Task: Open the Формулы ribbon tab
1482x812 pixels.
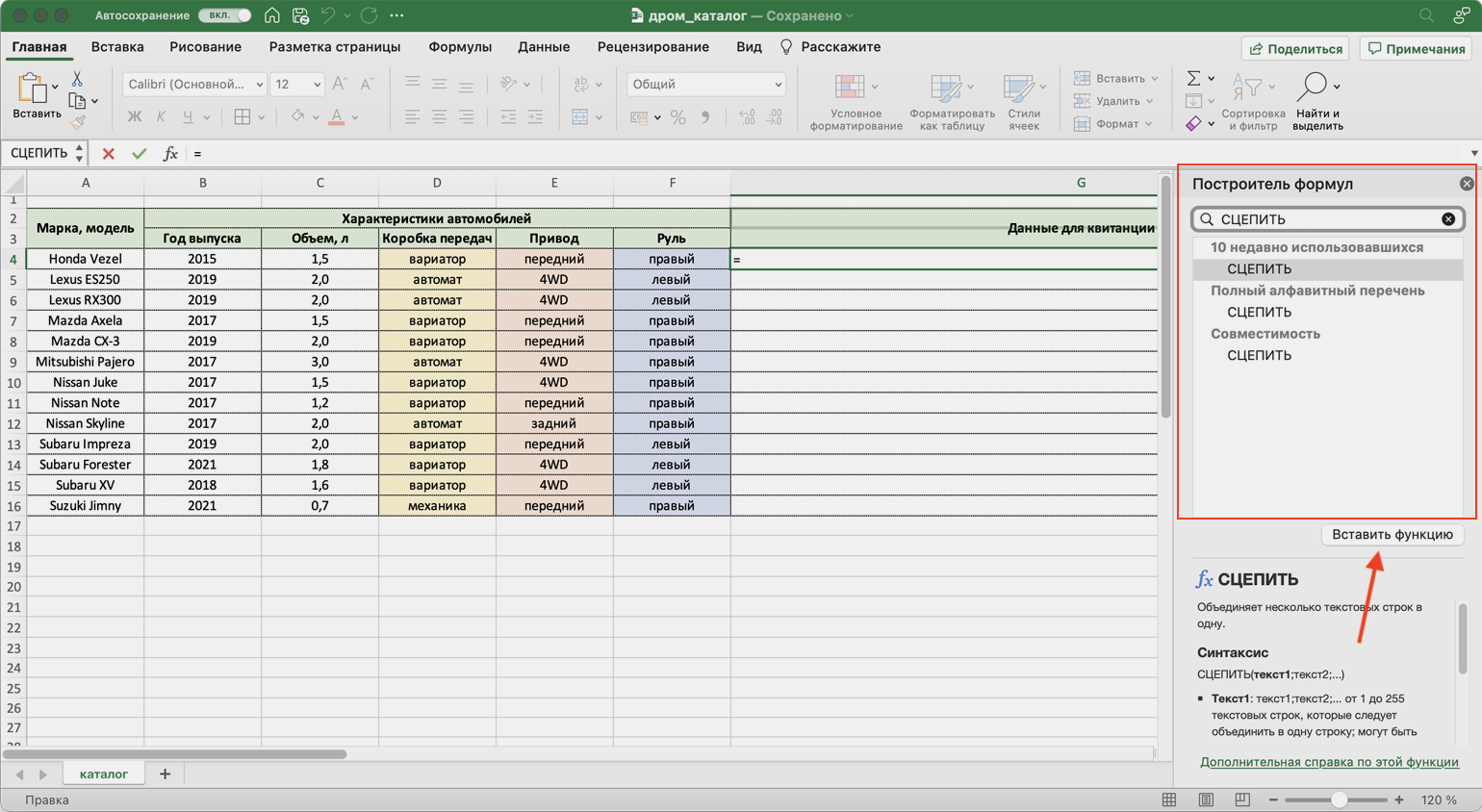Action: [459, 47]
